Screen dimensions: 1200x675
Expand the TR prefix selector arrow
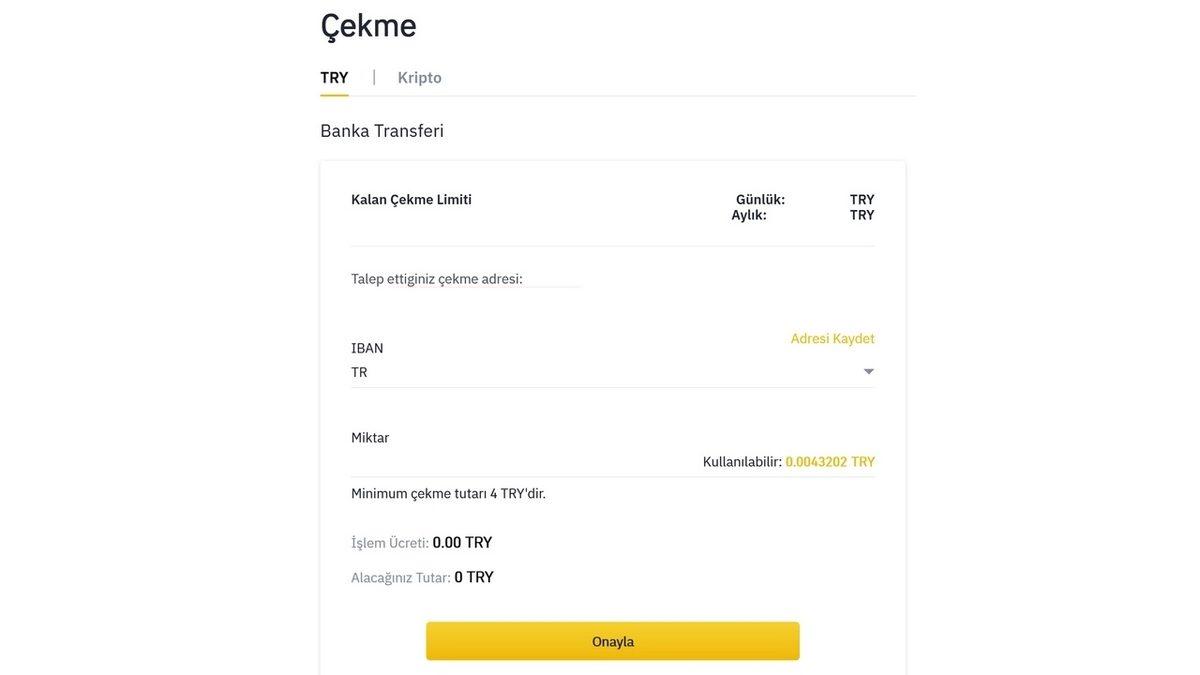click(x=868, y=369)
